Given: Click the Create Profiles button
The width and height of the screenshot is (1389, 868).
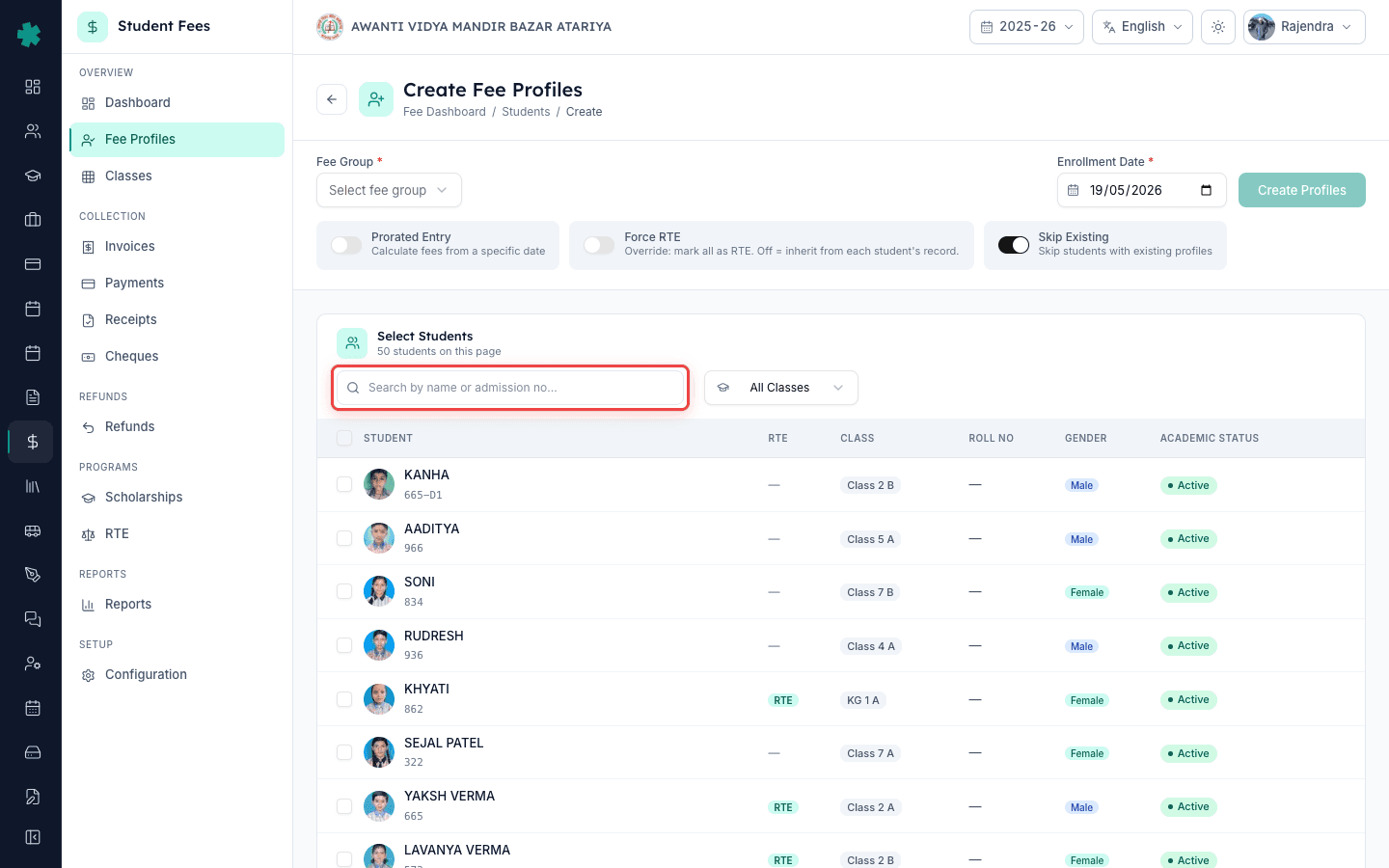Looking at the screenshot, I should pyautogui.click(x=1302, y=190).
